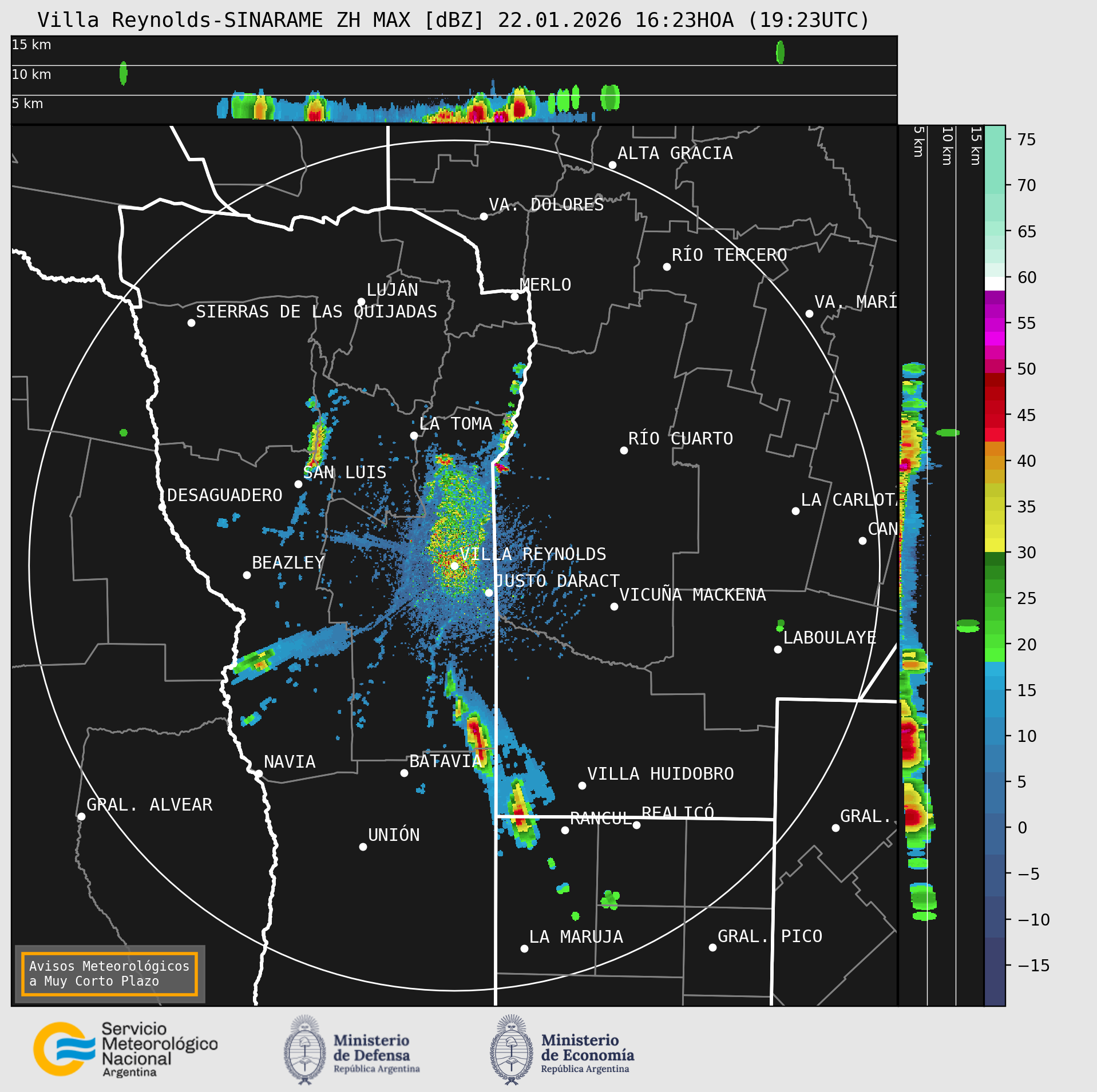Click the VA. DOLORES city label

tap(546, 205)
